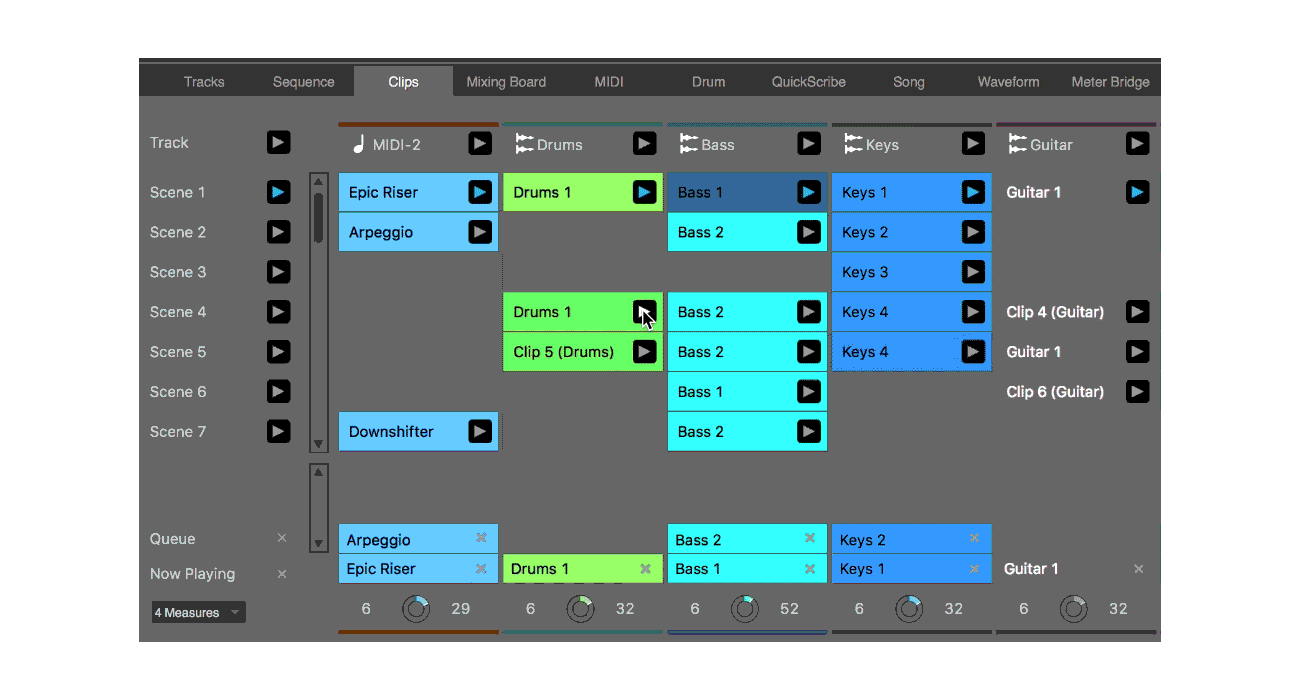This screenshot has height=700, width=1300.
Task: Play the Downshifter clip
Action: pos(480,432)
